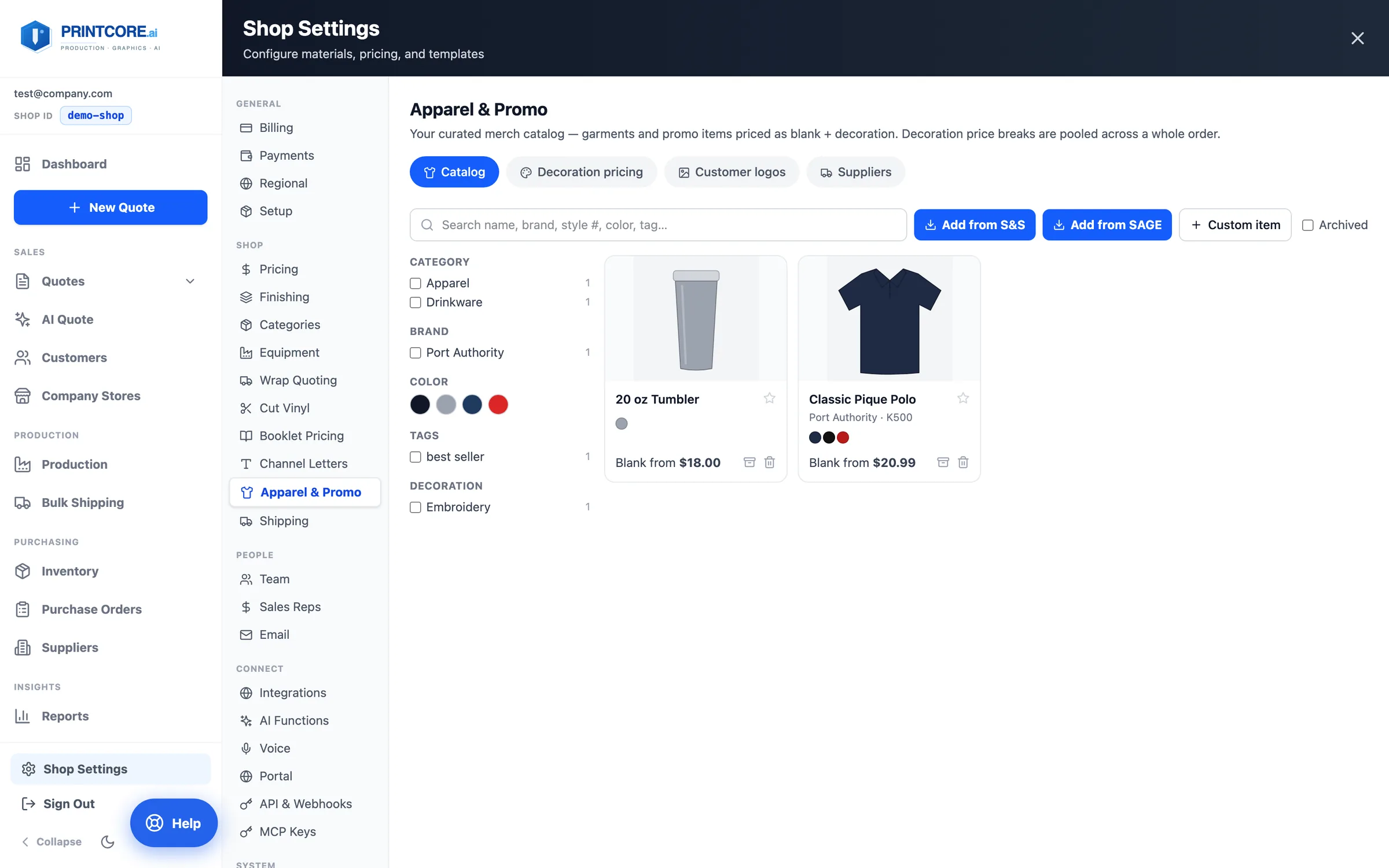Expand the Quotes menu chevron
1389x868 pixels.
point(190,281)
